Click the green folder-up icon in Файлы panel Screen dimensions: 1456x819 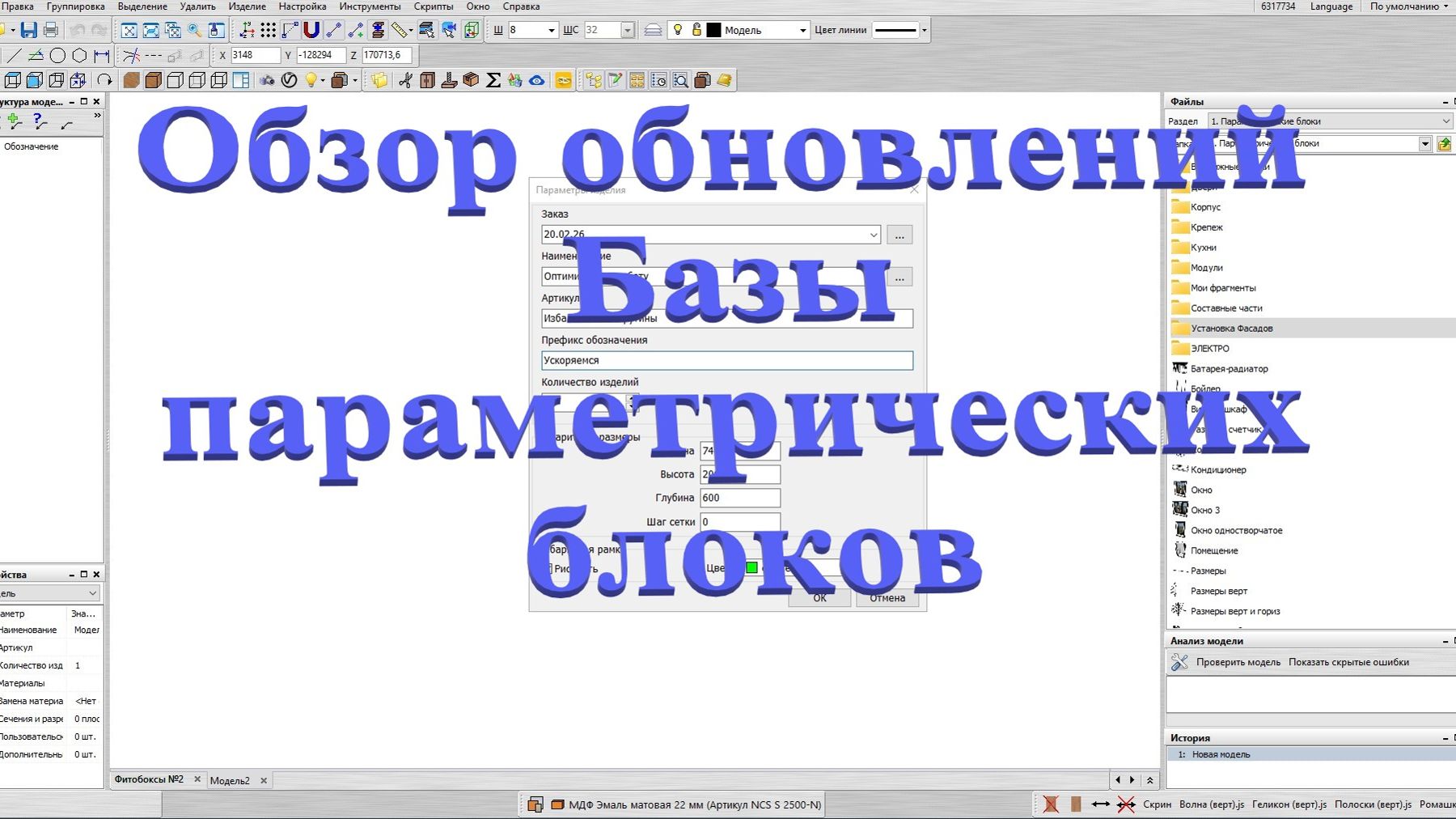click(1444, 144)
